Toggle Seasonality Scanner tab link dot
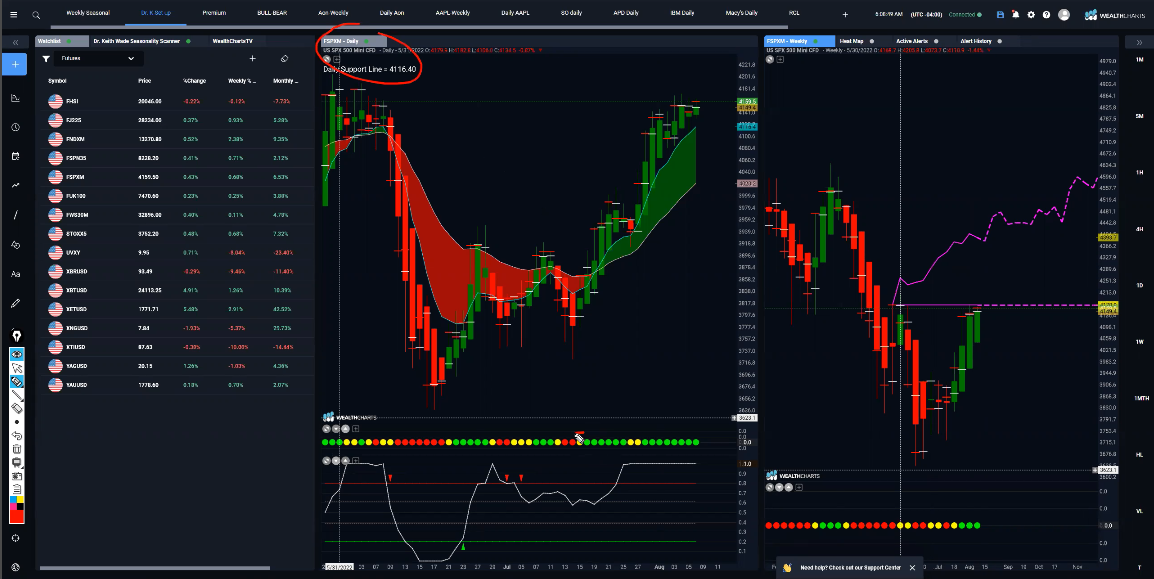 click(188, 41)
